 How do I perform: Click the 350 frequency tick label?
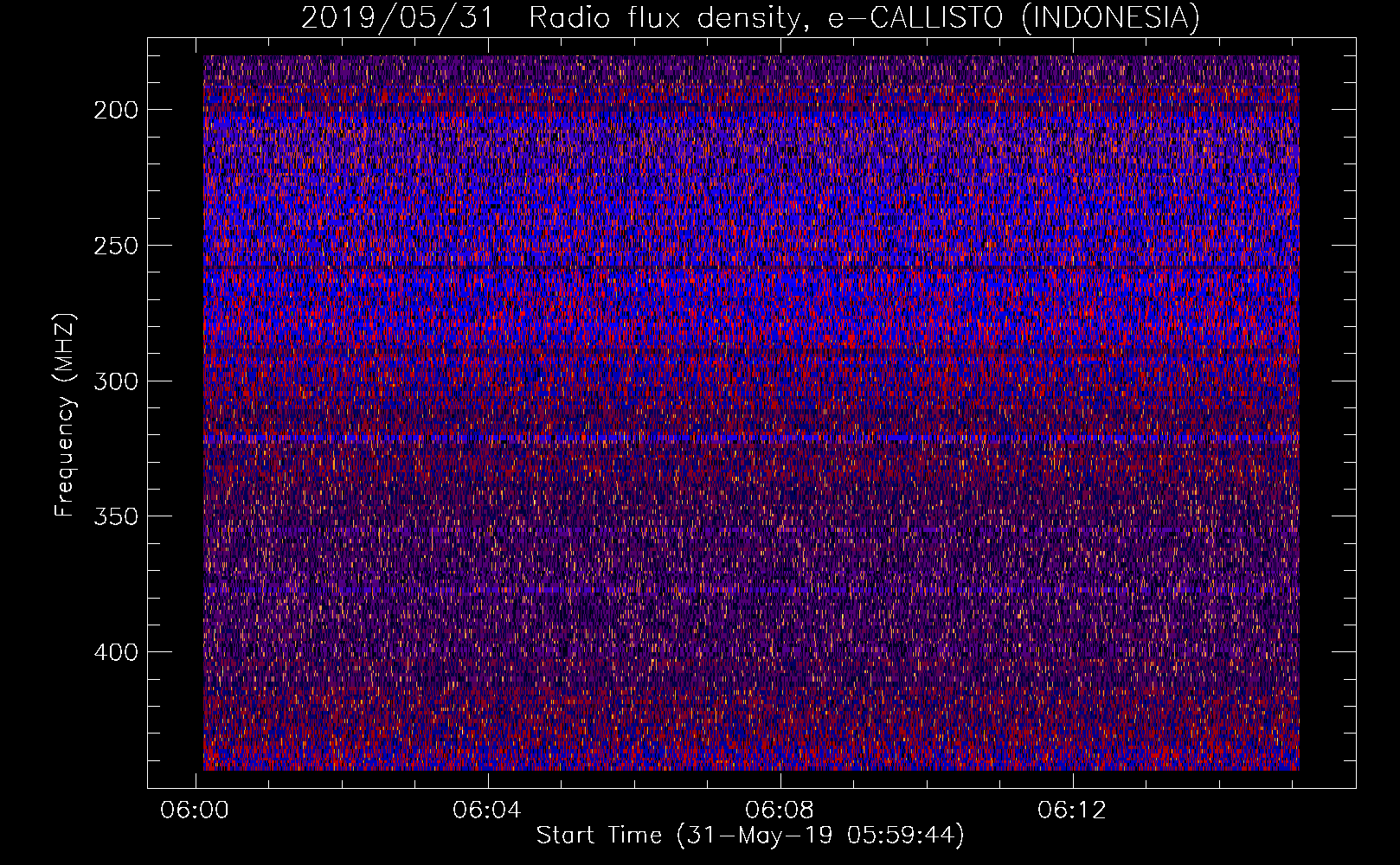click(116, 516)
